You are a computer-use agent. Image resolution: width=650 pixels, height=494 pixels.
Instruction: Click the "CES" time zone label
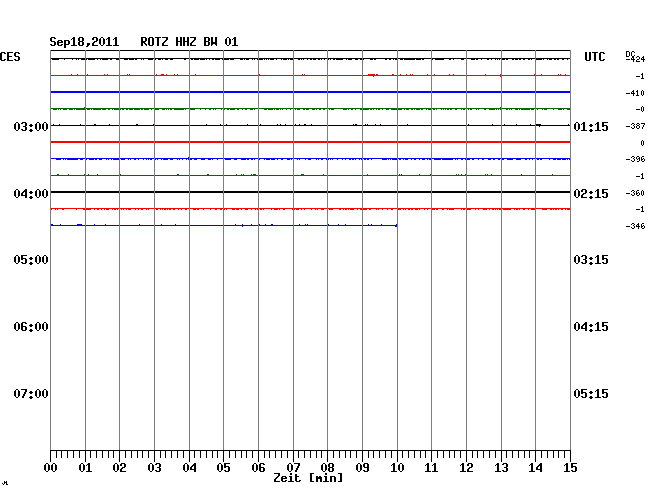(10, 57)
